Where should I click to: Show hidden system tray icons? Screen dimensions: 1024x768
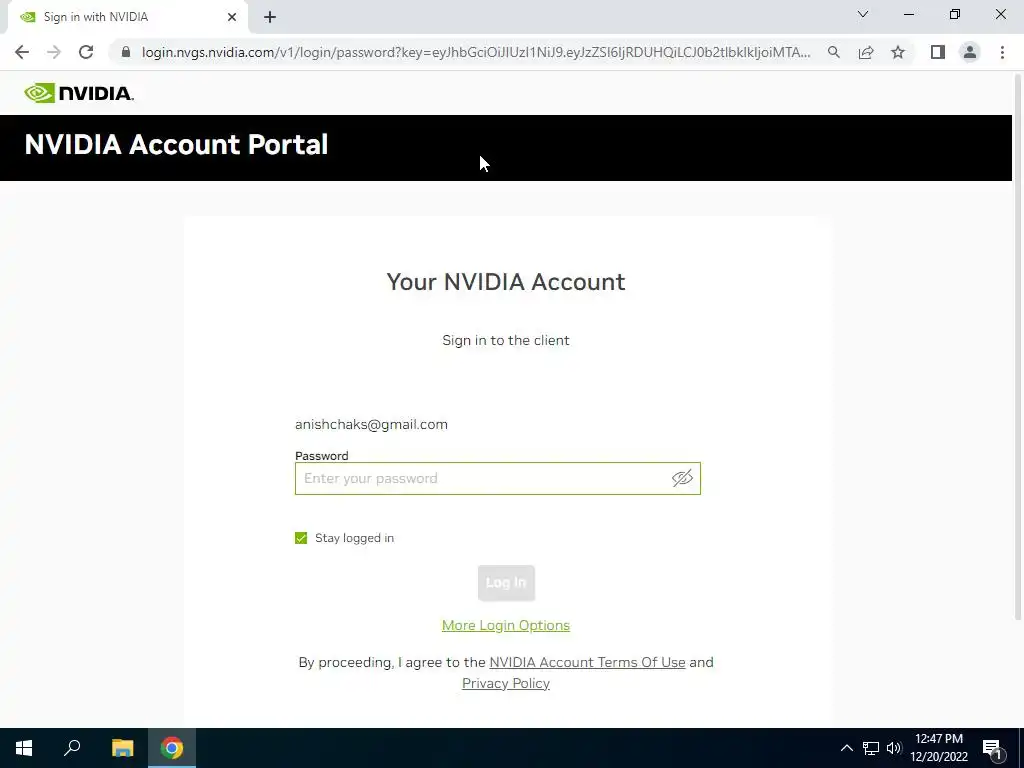(846, 748)
